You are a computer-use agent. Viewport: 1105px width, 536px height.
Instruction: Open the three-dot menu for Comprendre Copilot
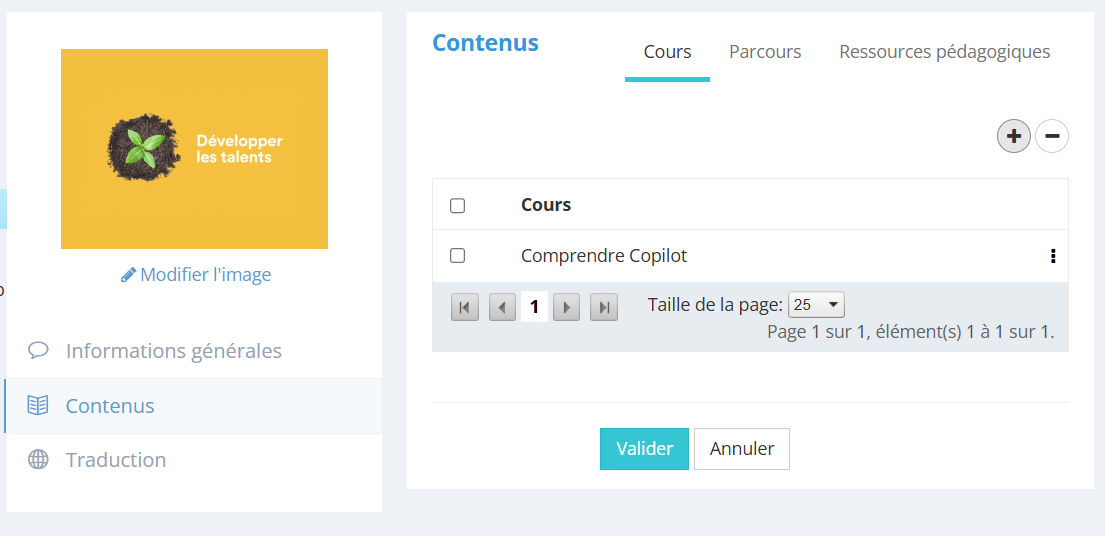pyautogui.click(x=1053, y=256)
